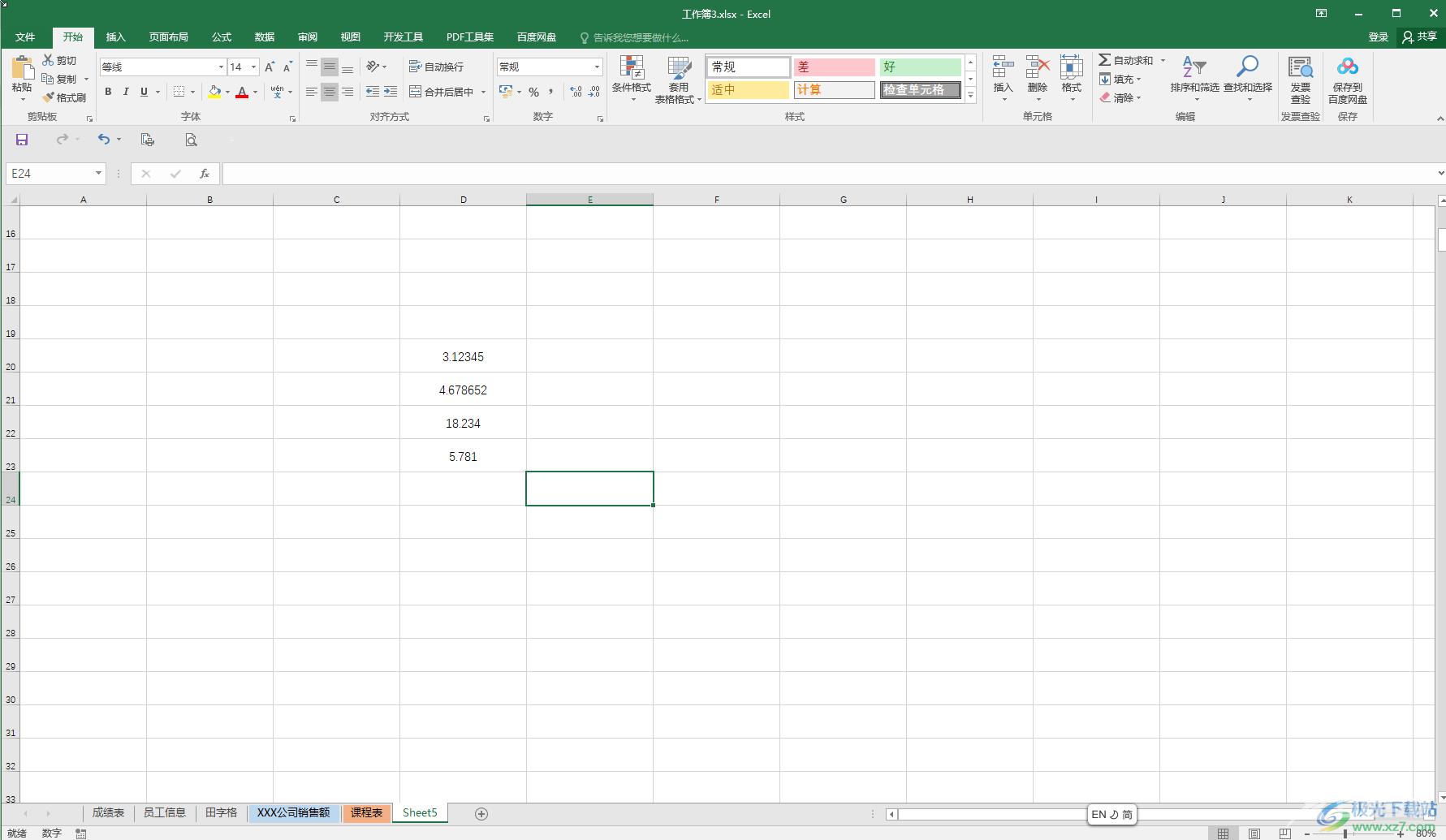This screenshot has height=840, width=1446.
Task: Click the Delete cells icon
Action: (x=1038, y=67)
